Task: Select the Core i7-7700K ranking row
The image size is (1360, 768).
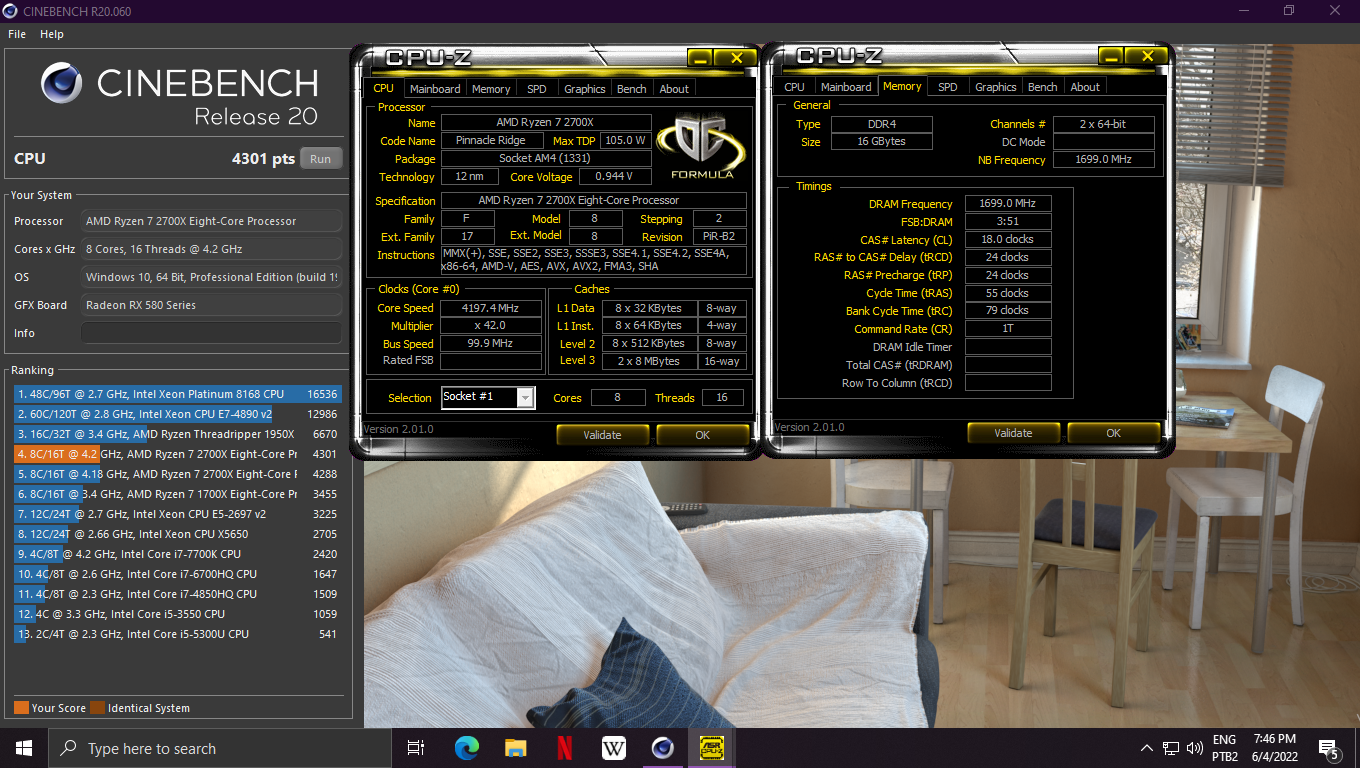Action: 177,554
